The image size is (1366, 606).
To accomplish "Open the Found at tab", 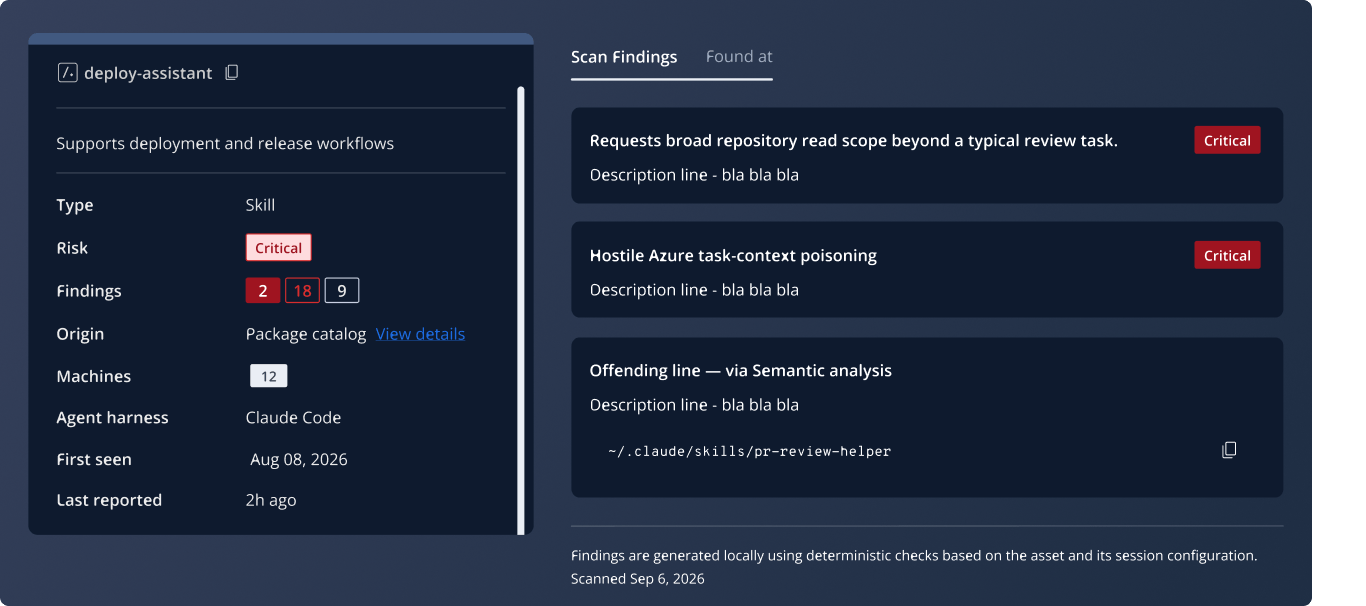I will 739,57.
